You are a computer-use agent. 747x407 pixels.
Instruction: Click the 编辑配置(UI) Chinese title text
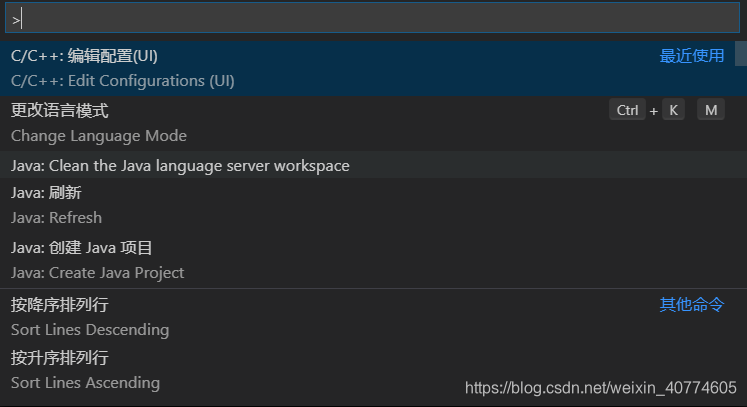112,56
